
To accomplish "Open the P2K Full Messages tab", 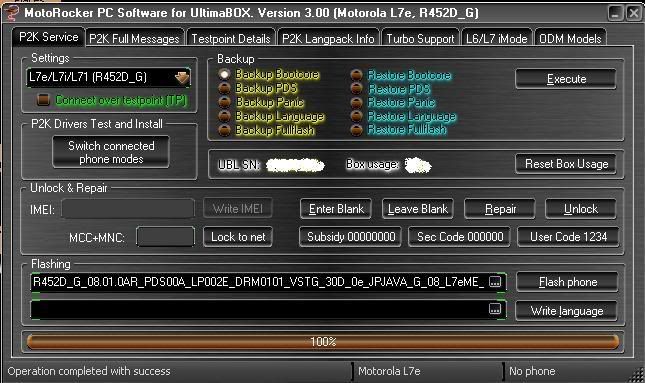I will 135,39.
